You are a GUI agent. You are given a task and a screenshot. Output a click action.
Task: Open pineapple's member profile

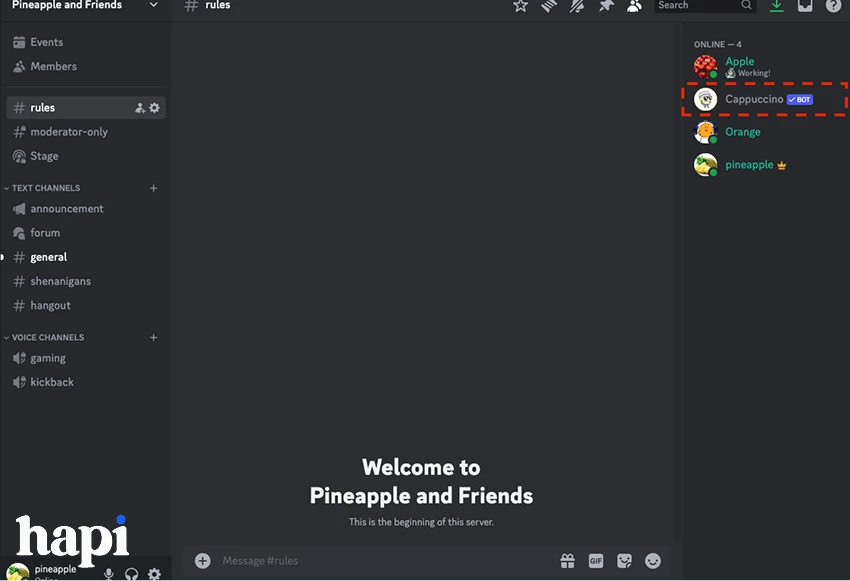click(764, 165)
